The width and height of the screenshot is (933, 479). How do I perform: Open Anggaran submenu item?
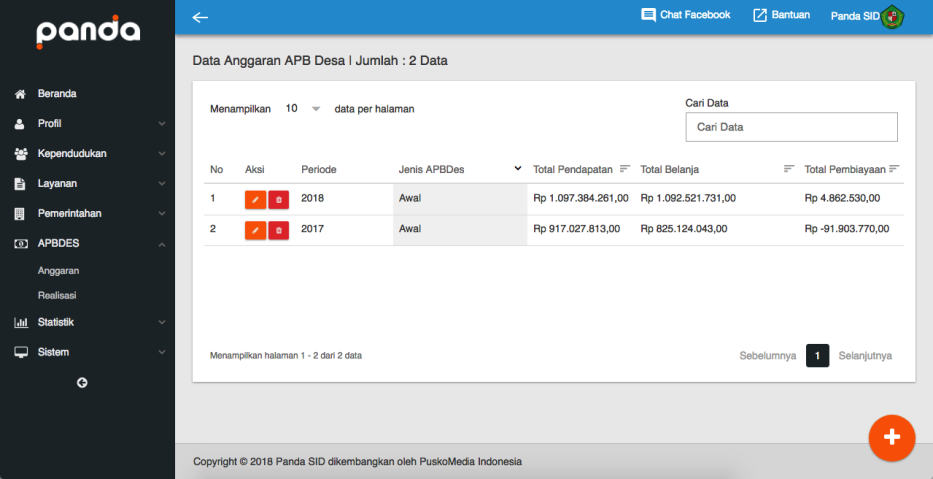tap(58, 271)
